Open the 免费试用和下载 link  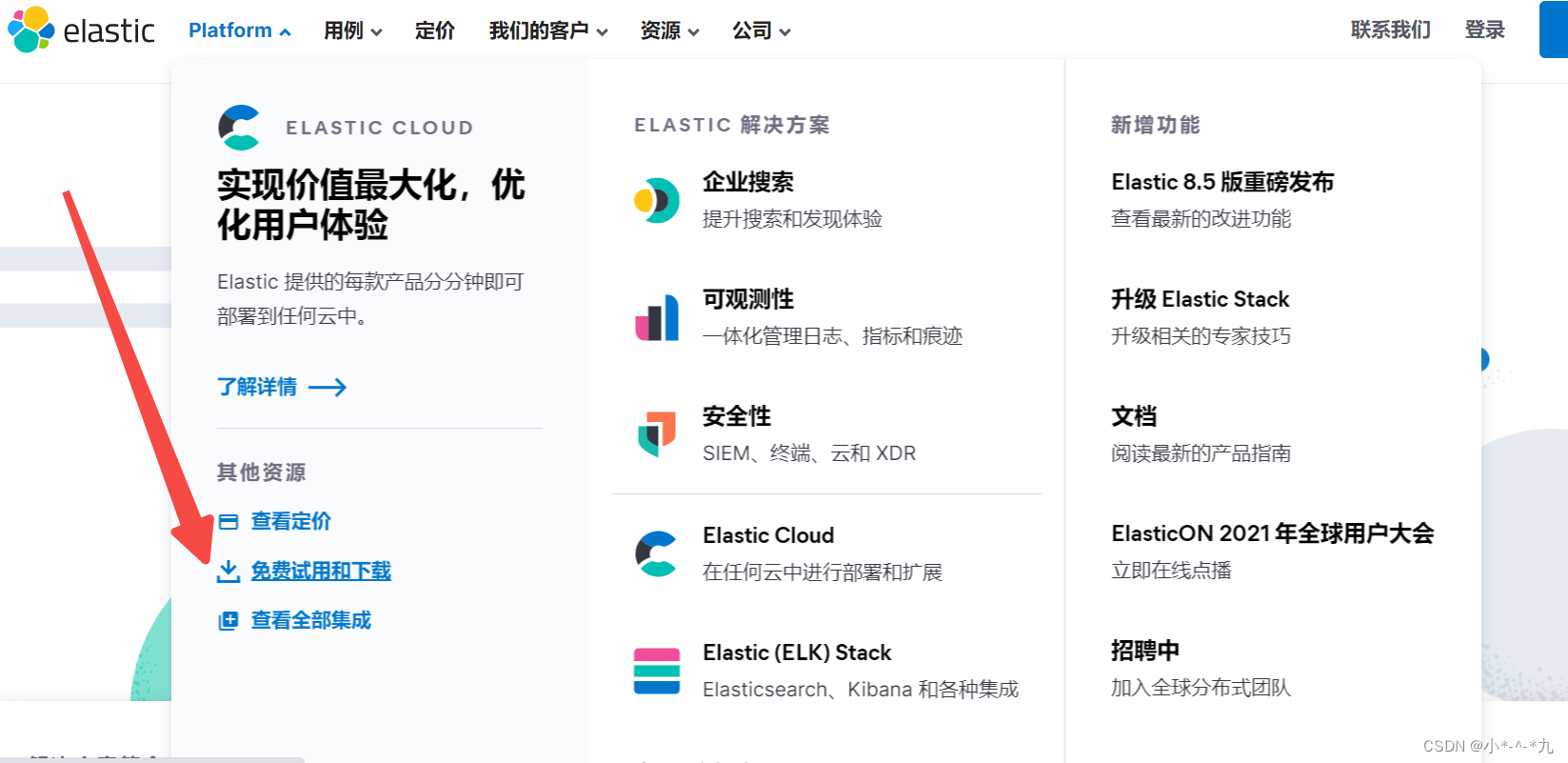321,571
